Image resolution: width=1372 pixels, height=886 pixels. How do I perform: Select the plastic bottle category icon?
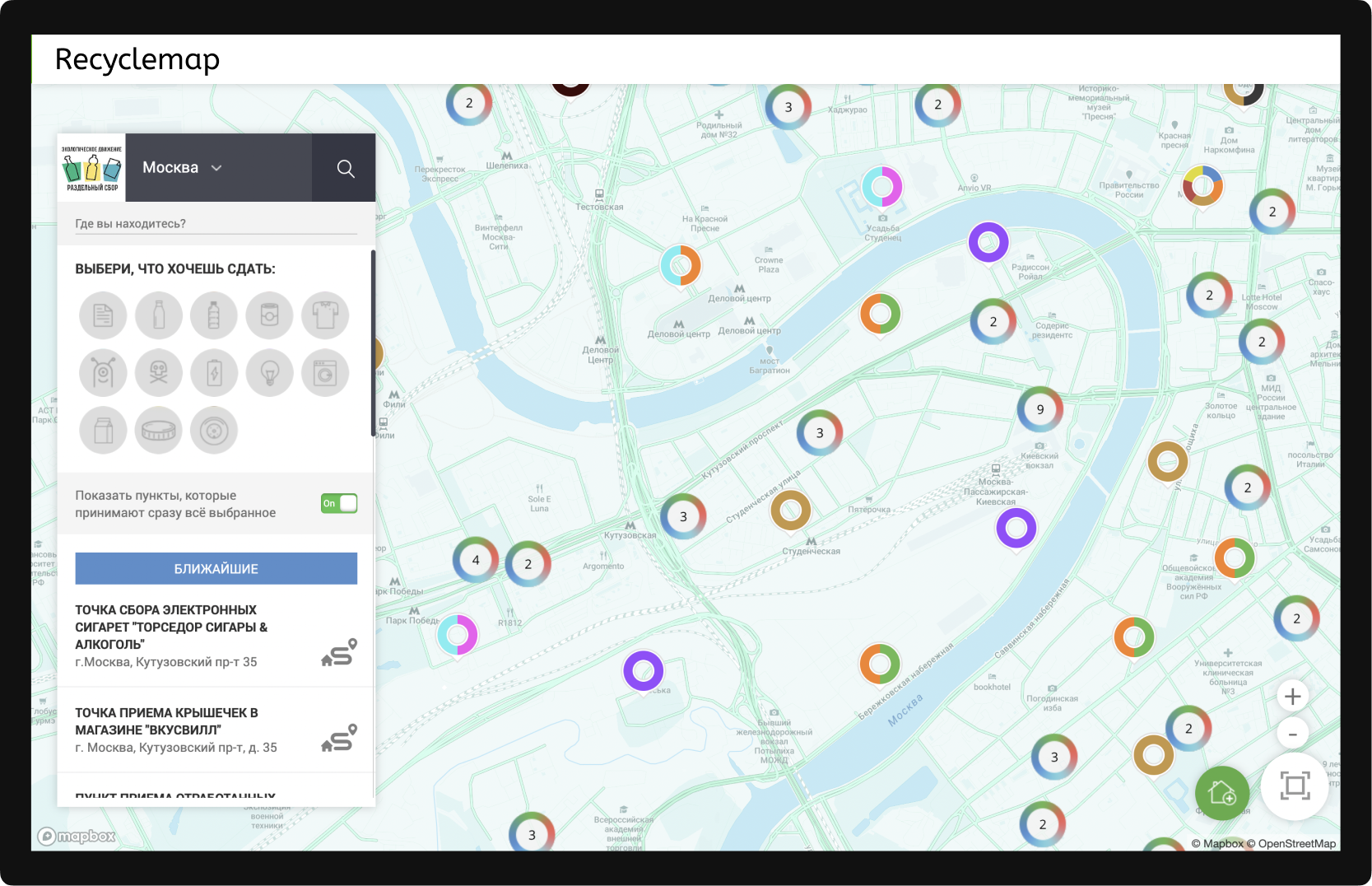tap(214, 315)
